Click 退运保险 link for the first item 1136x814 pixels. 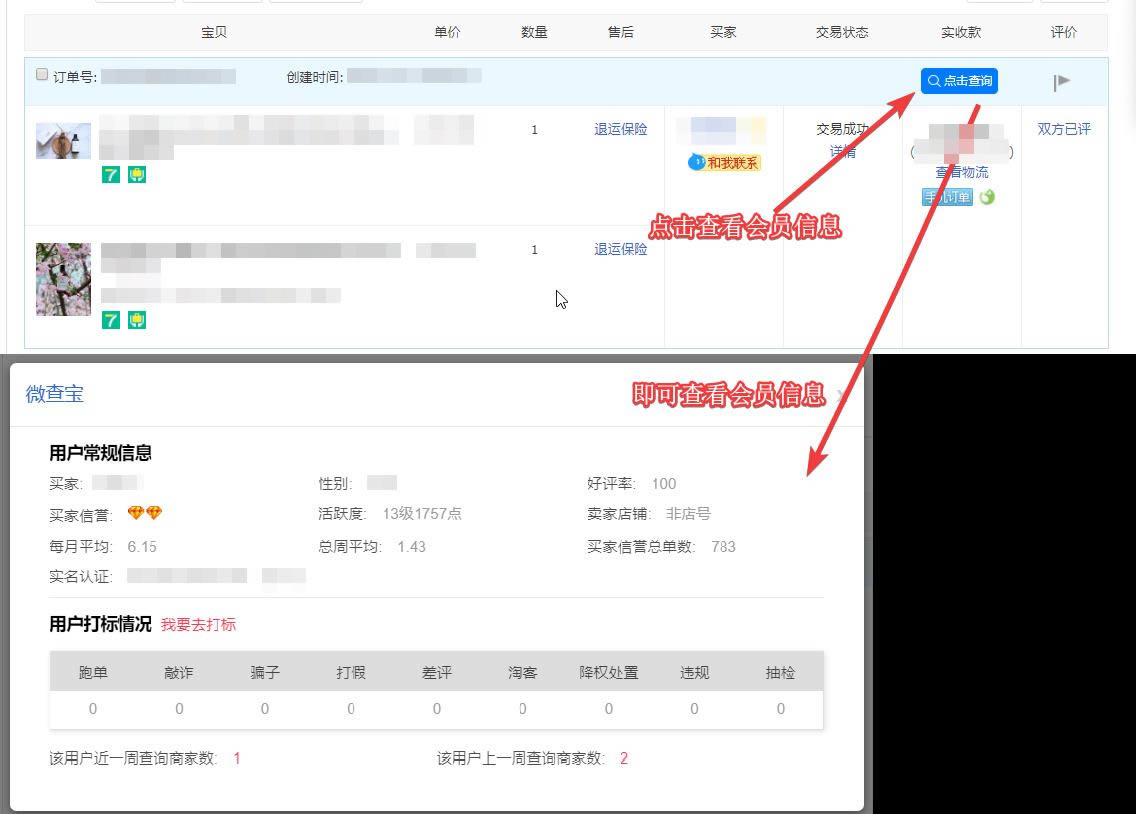tap(620, 129)
